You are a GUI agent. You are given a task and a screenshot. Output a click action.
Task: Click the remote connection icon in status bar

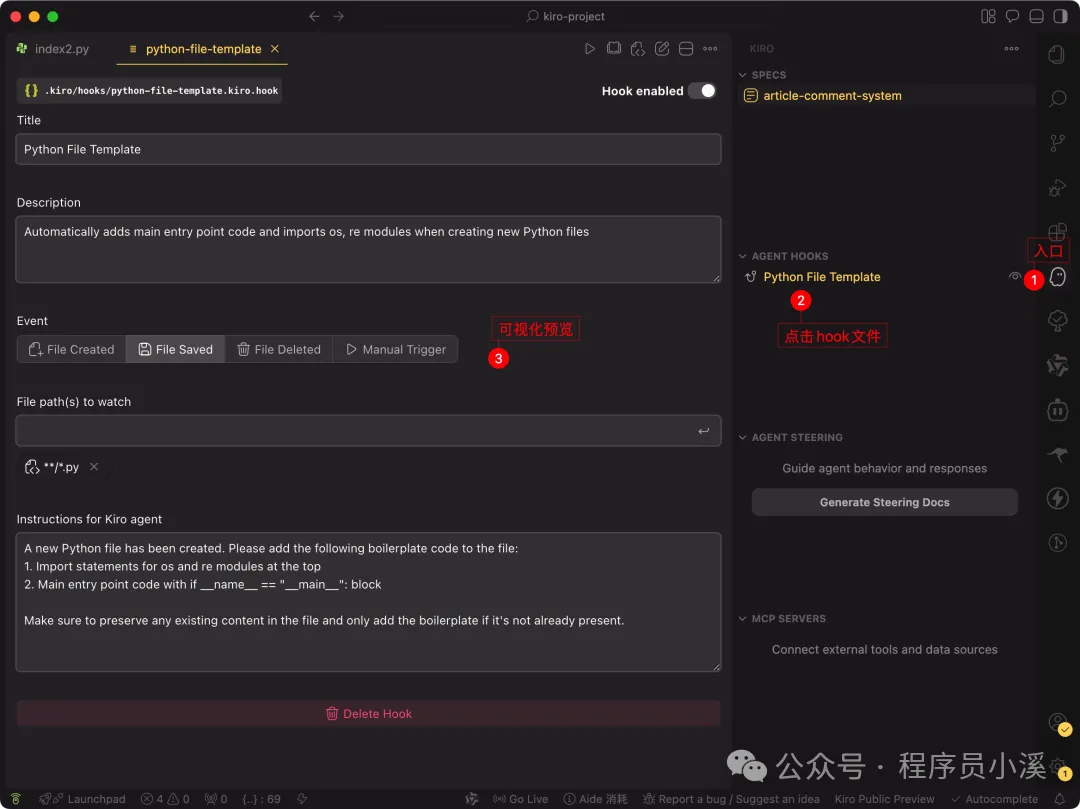[15, 799]
